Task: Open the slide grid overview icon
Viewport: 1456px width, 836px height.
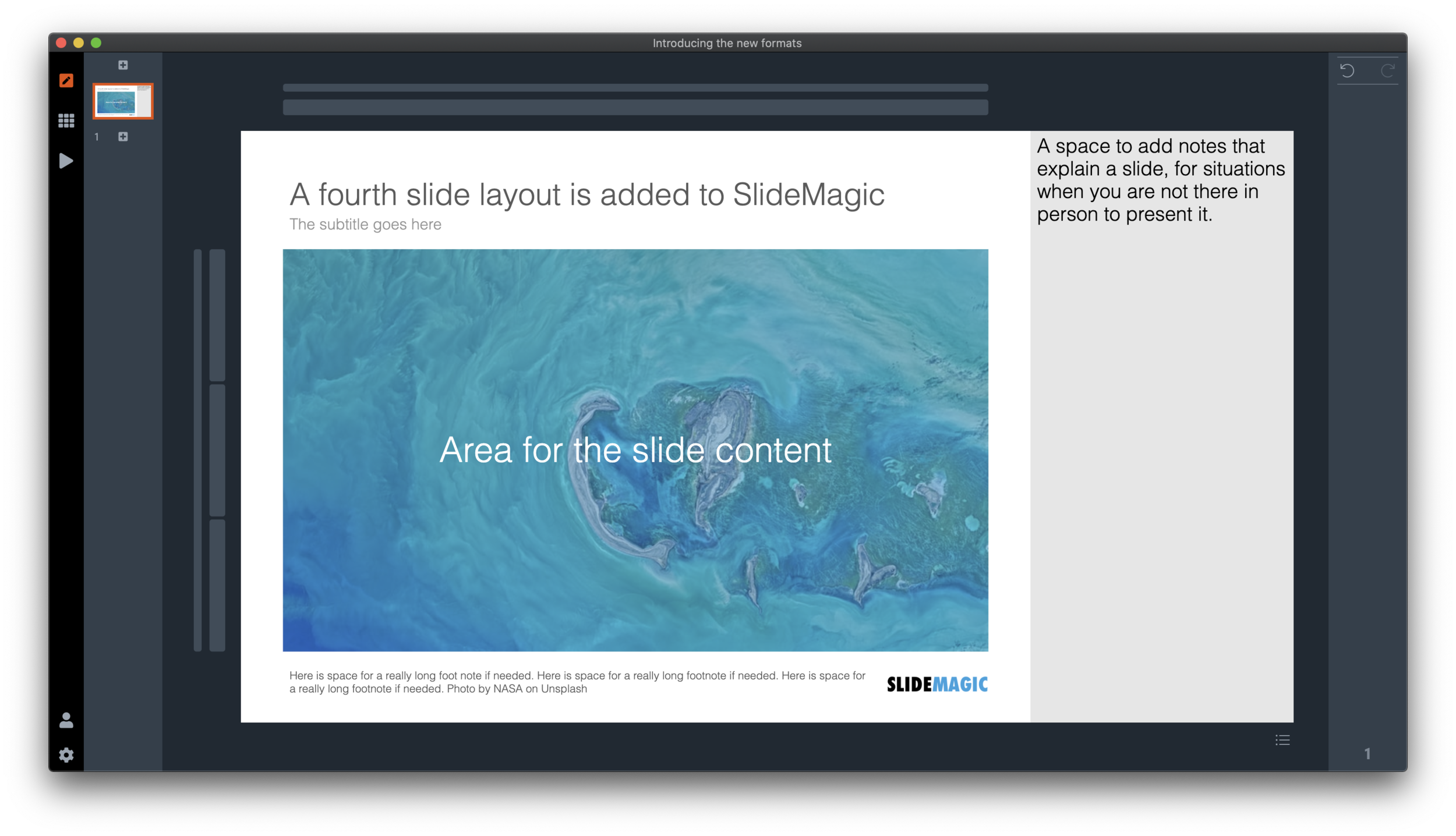Action: [66, 121]
